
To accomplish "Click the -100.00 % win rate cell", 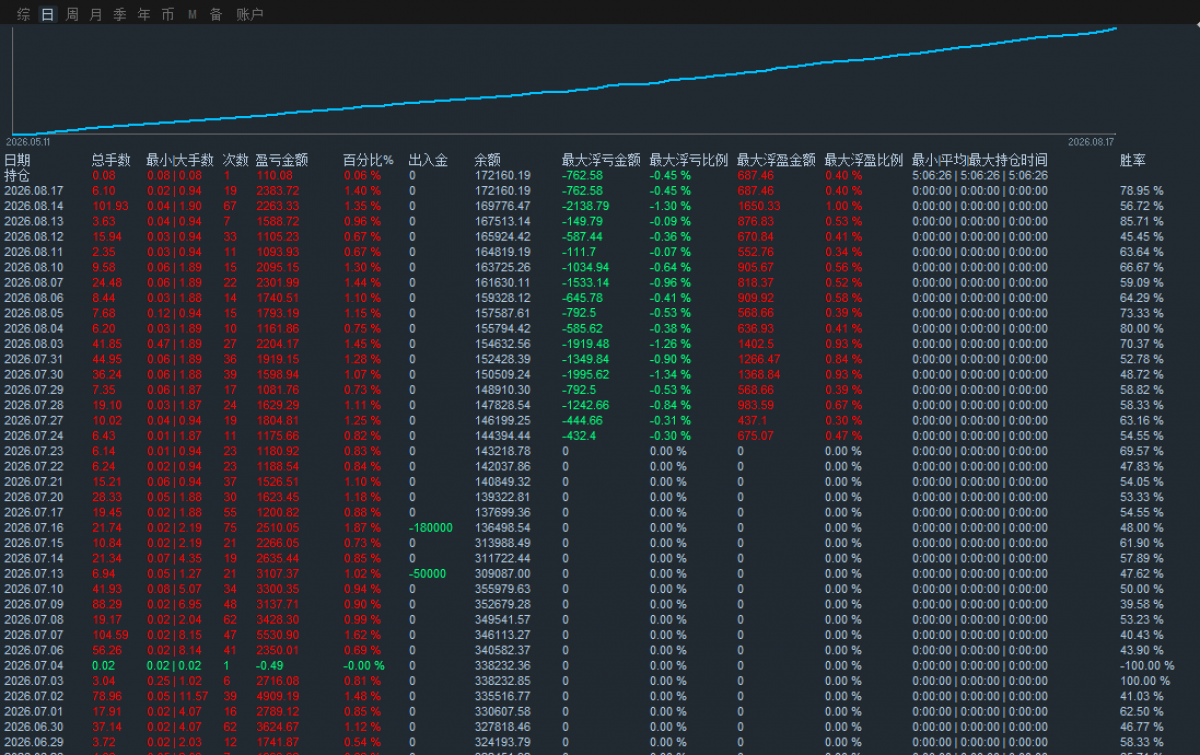I will 1147,666.
